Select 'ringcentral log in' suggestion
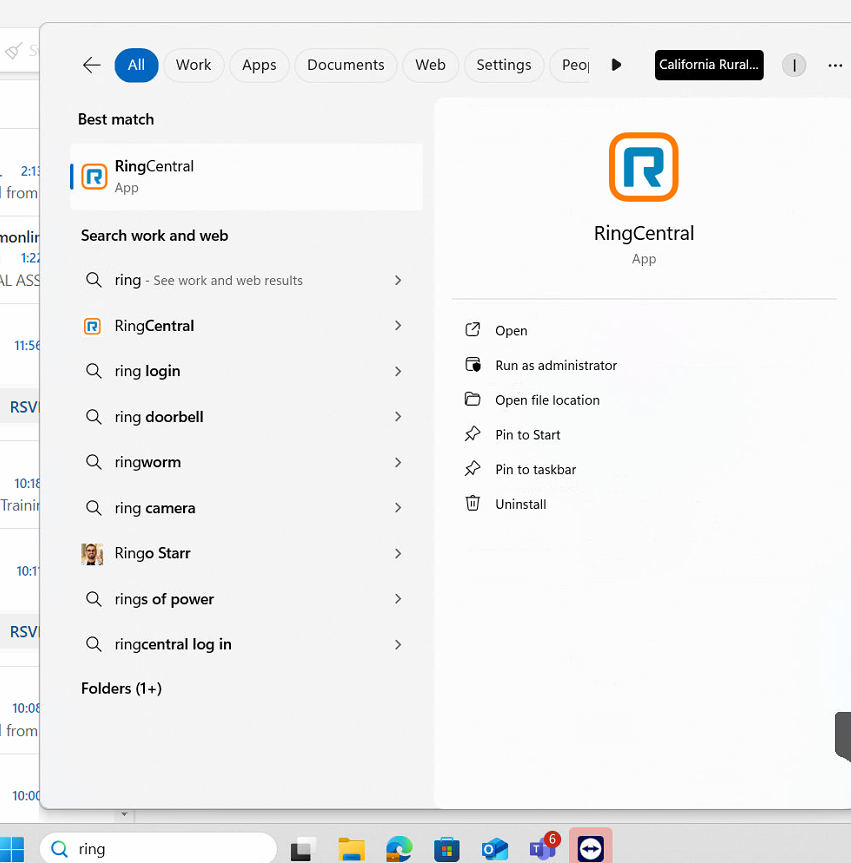Image resolution: width=851 pixels, height=863 pixels. click(246, 644)
